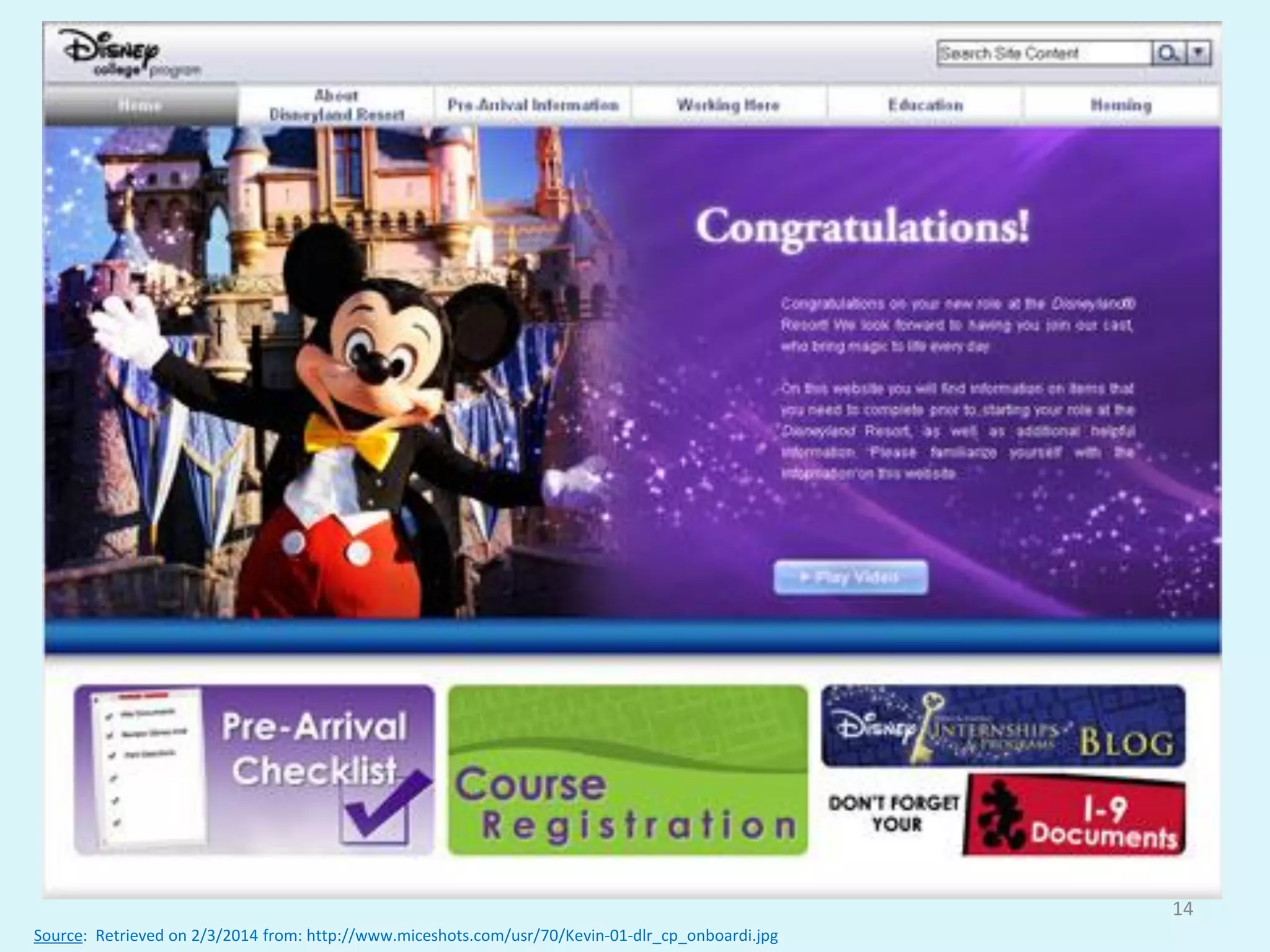Open the Housing navigation tab
The height and width of the screenshot is (952, 1270).
tap(1121, 105)
